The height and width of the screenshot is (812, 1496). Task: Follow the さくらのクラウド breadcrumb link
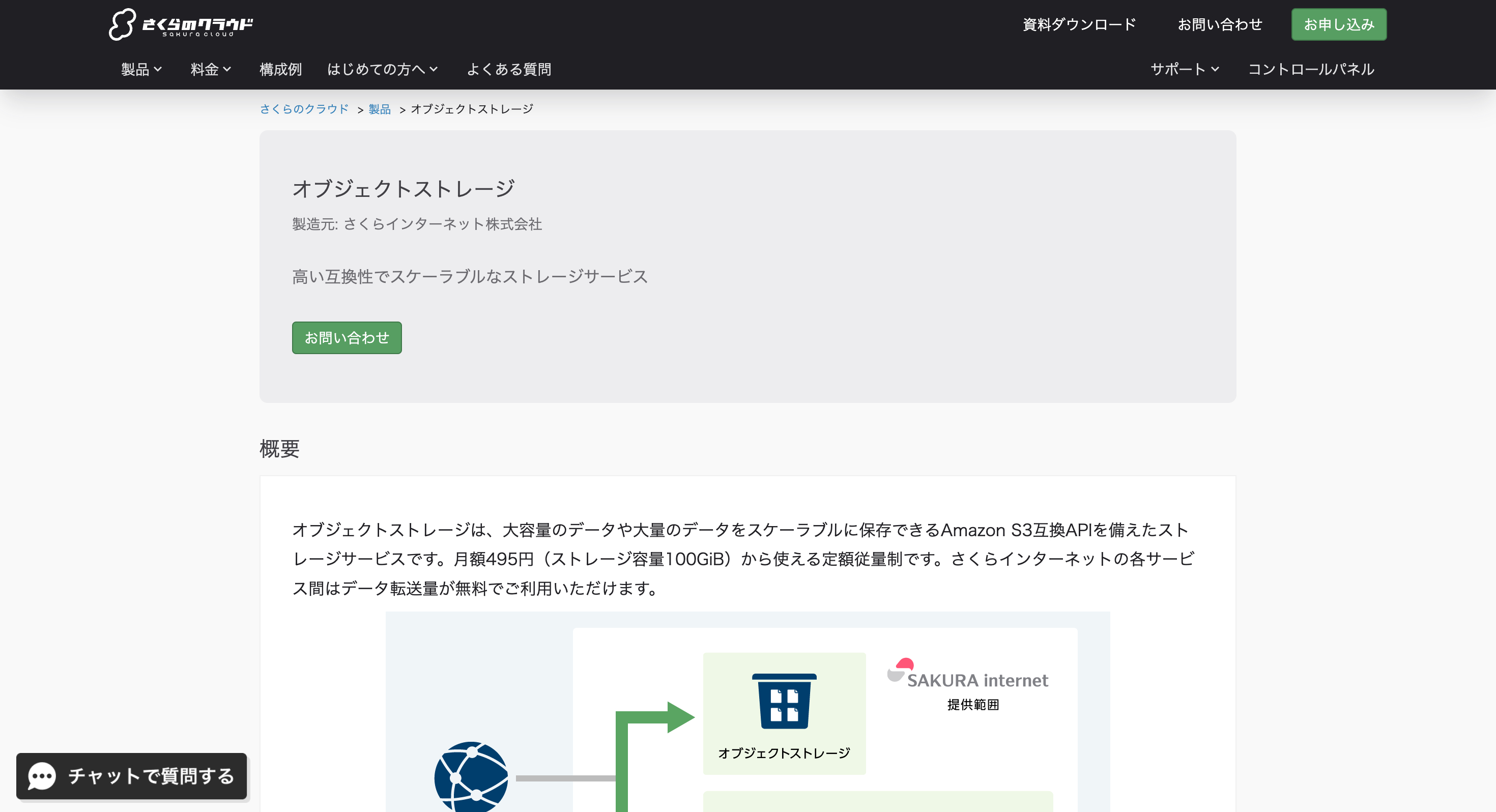(304, 108)
